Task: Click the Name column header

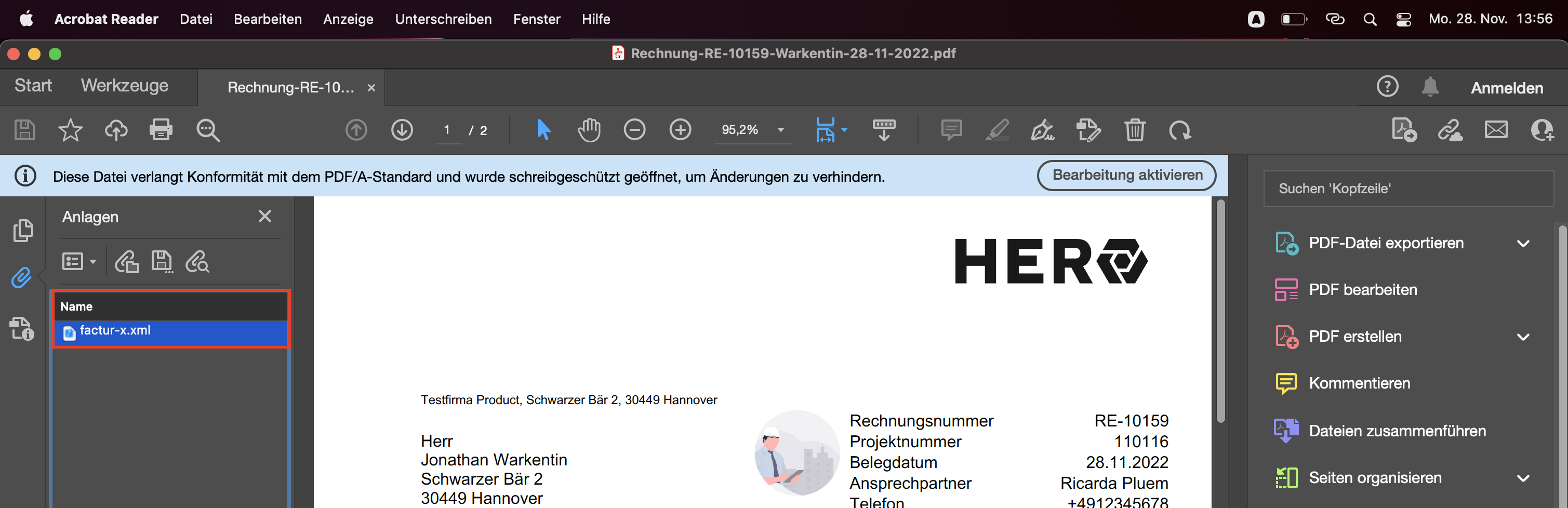Action: coord(170,306)
